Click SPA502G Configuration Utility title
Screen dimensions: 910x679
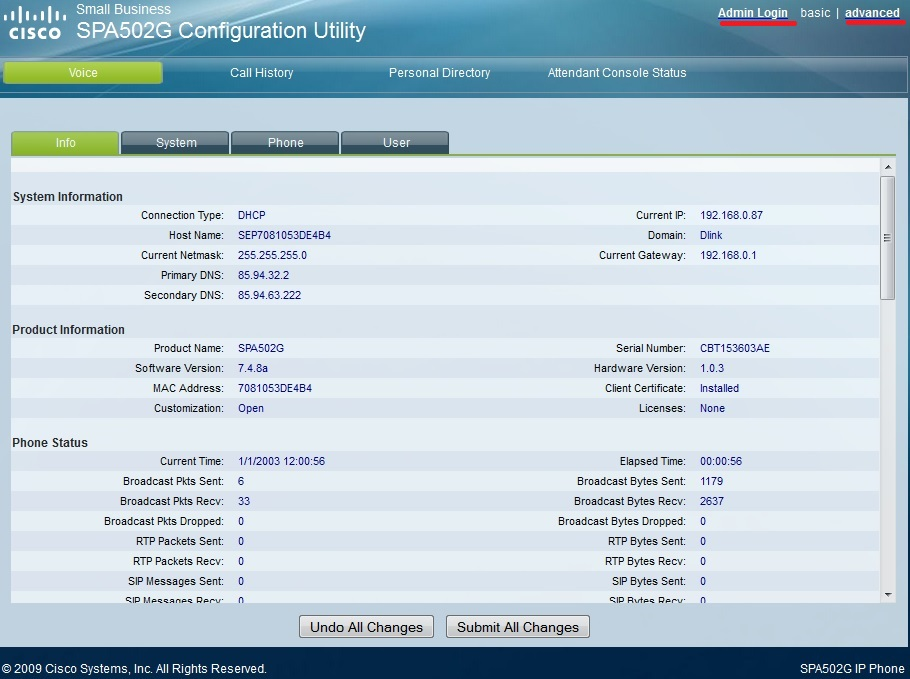(221, 31)
